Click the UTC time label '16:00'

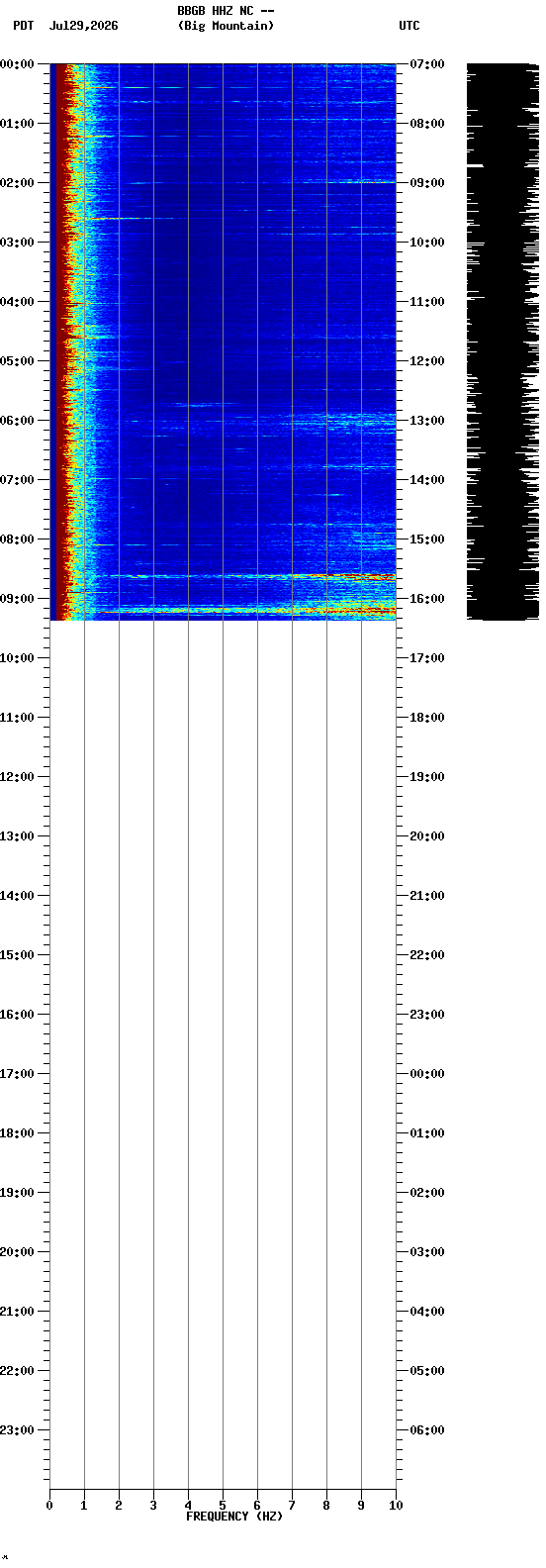(x=427, y=599)
